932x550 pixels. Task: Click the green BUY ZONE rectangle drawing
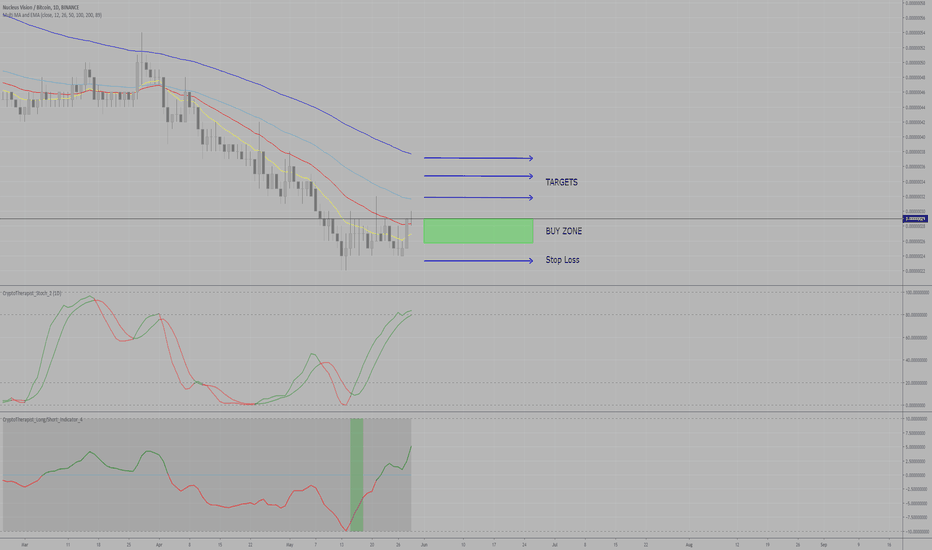pyautogui.click(x=478, y=231)
